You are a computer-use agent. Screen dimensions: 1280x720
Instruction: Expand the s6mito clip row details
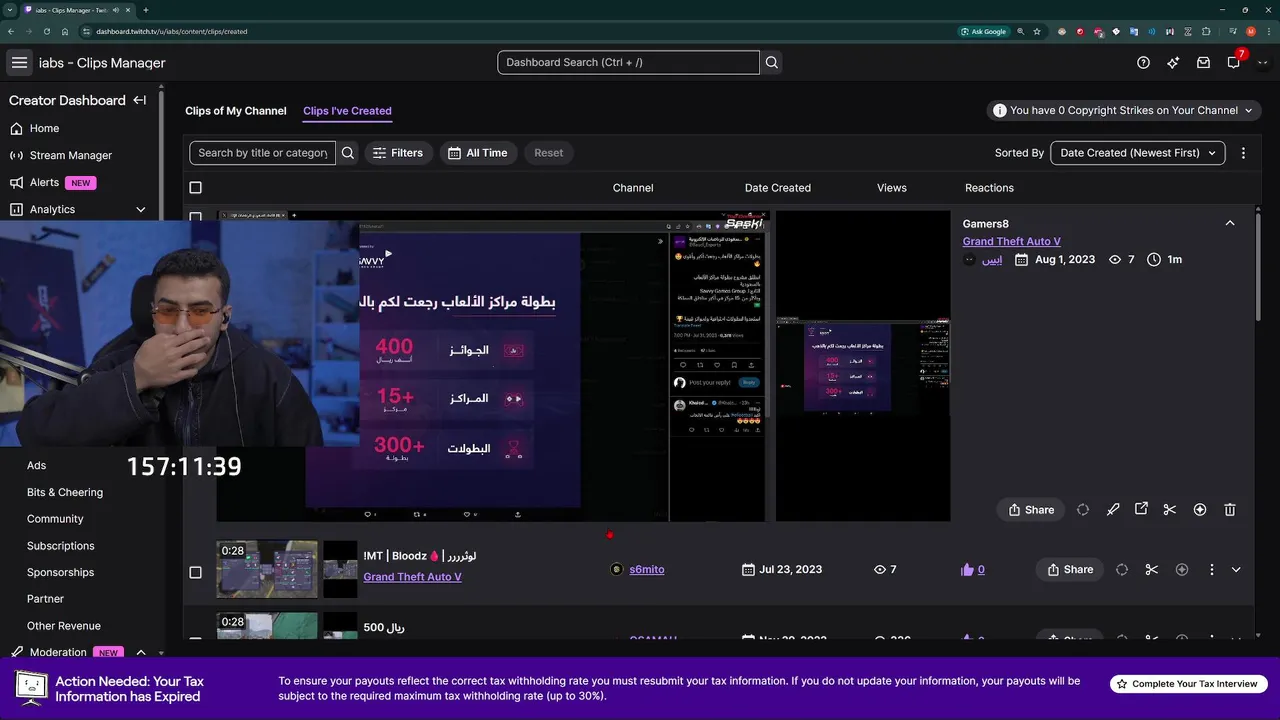point(1236,569)
